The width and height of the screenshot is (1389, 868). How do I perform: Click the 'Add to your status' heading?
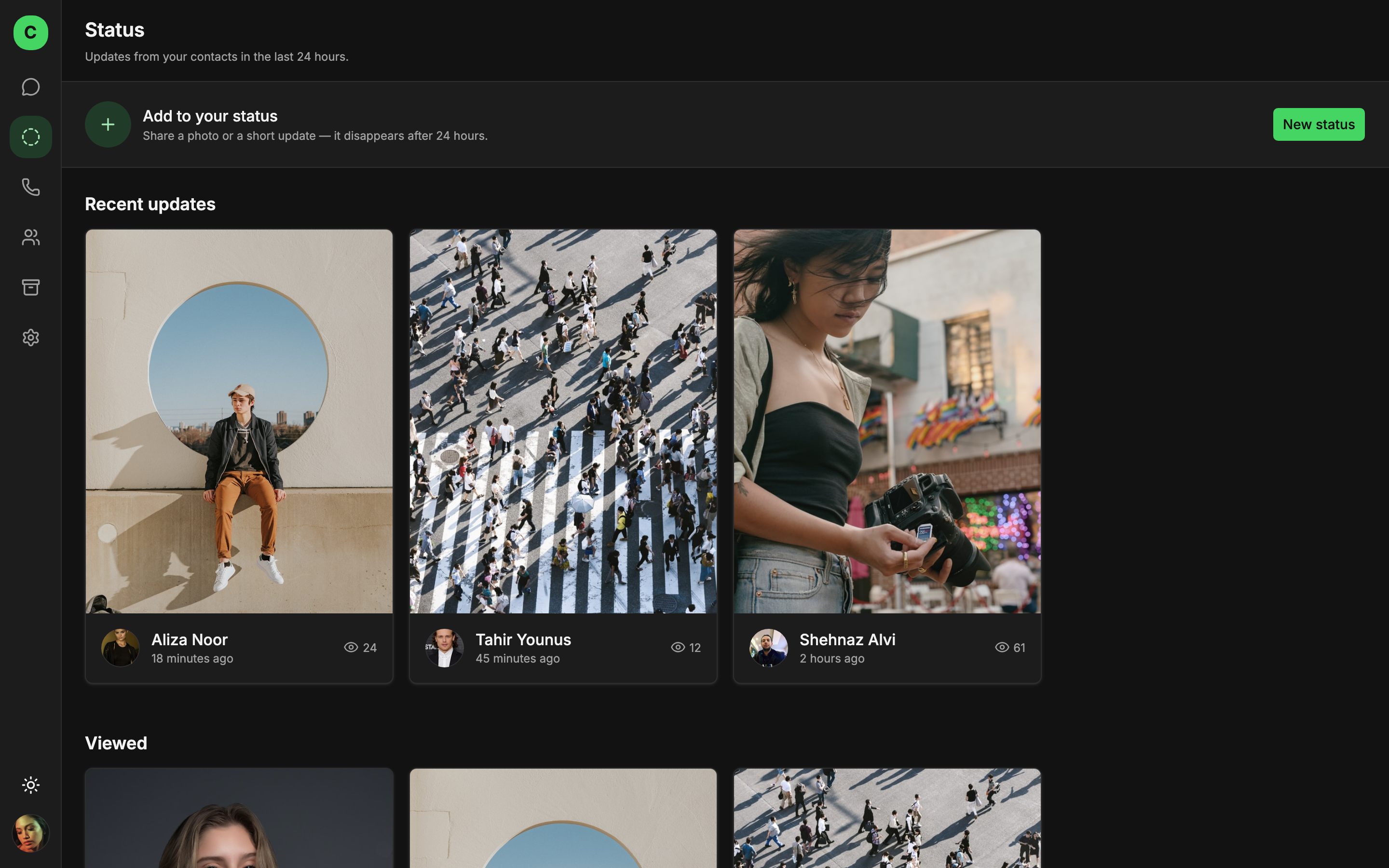[x=210, y=116]
